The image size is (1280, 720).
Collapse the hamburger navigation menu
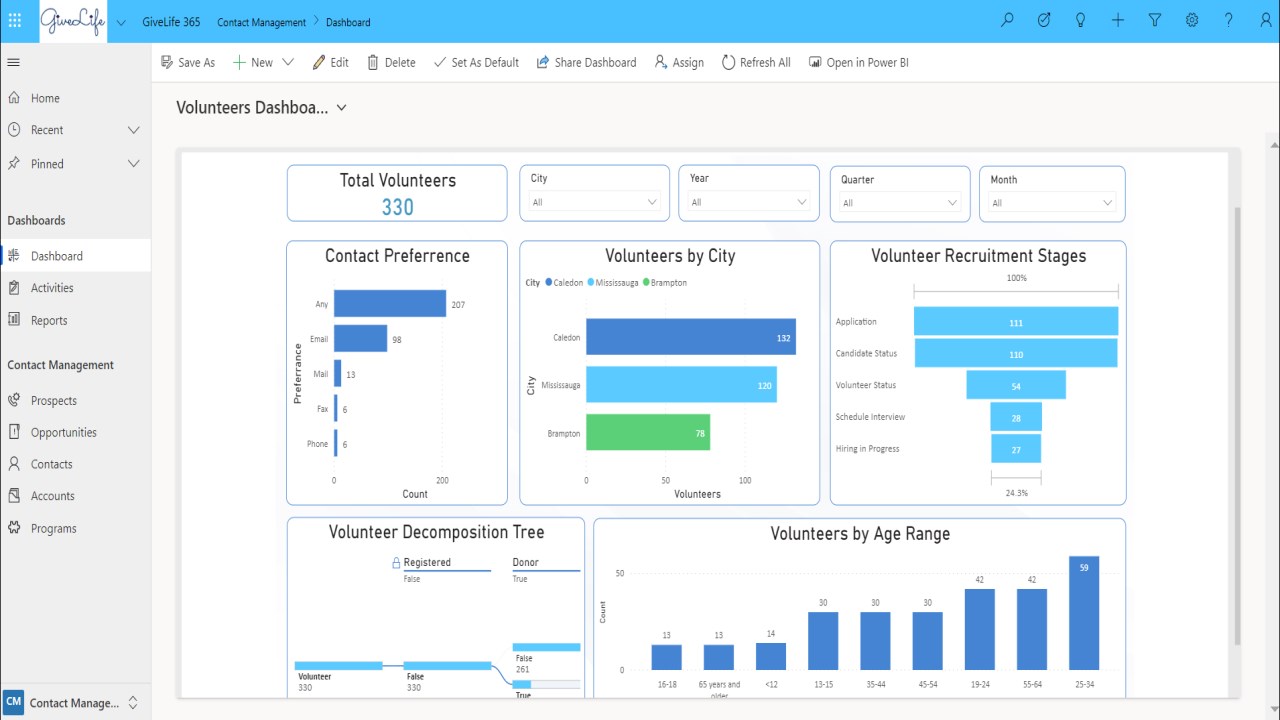(x=14, y=62)
